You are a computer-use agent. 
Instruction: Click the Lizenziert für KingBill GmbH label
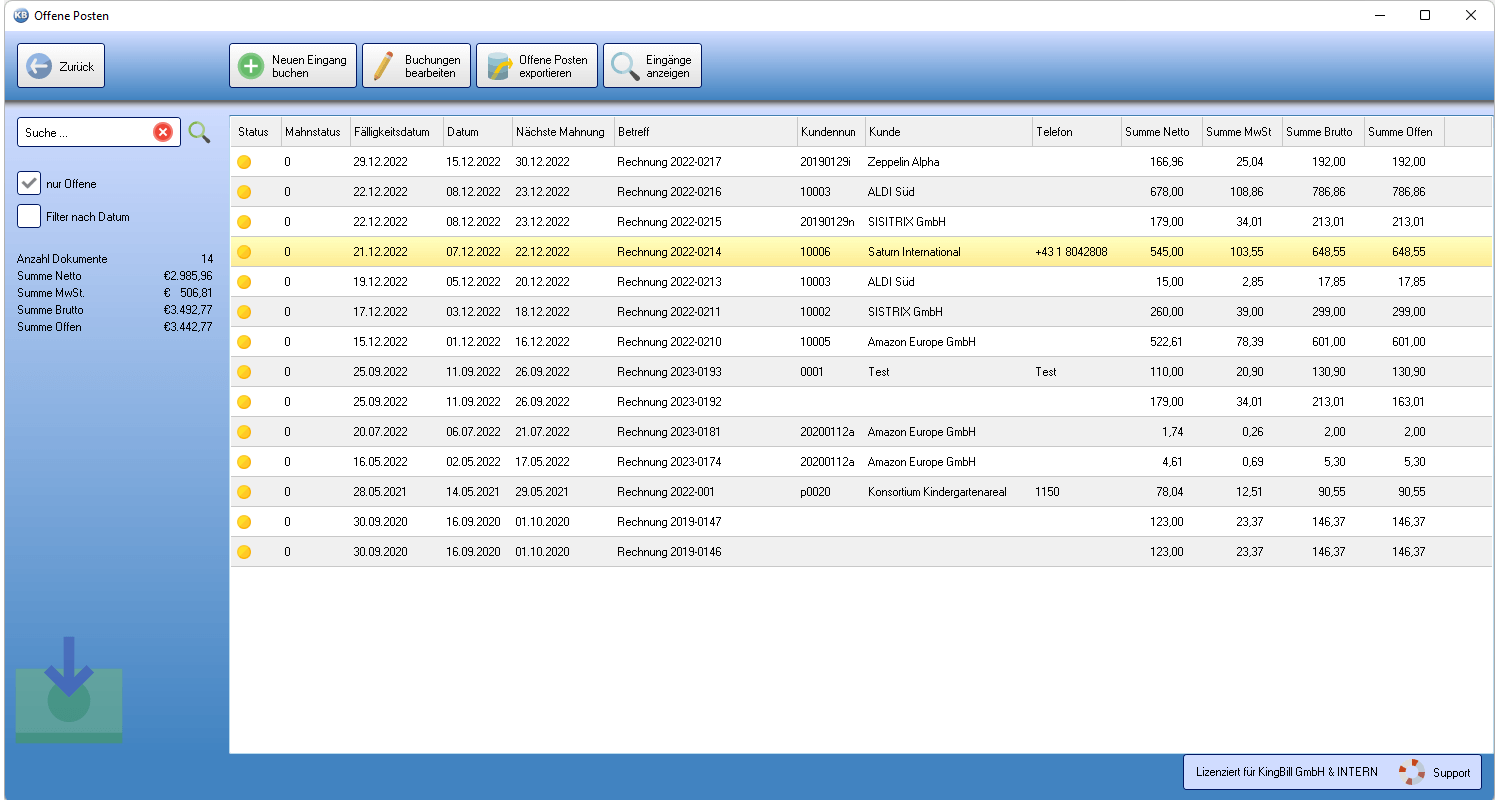[1286, 772]
